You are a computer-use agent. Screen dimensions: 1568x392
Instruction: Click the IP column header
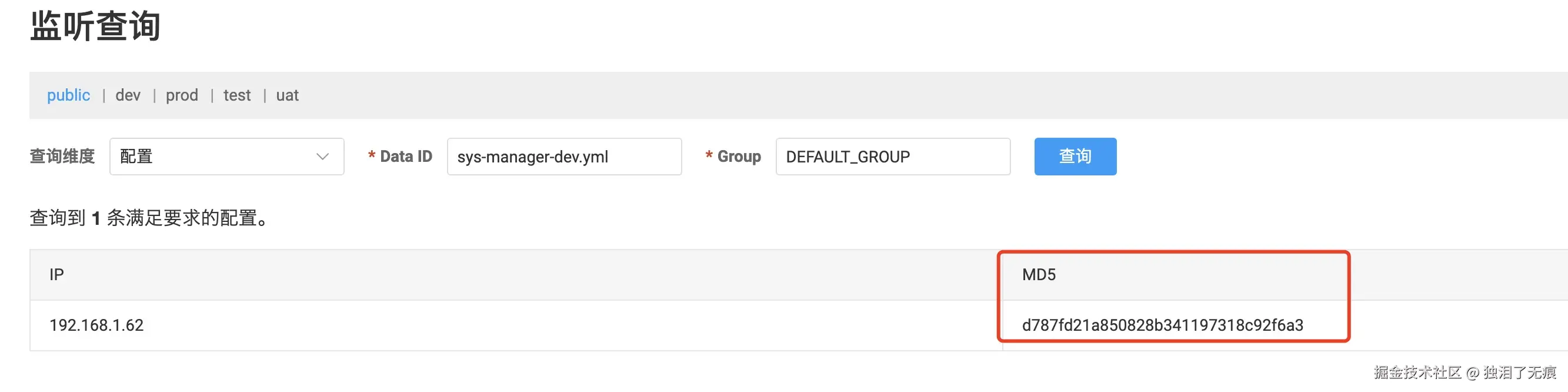[56, 274]
